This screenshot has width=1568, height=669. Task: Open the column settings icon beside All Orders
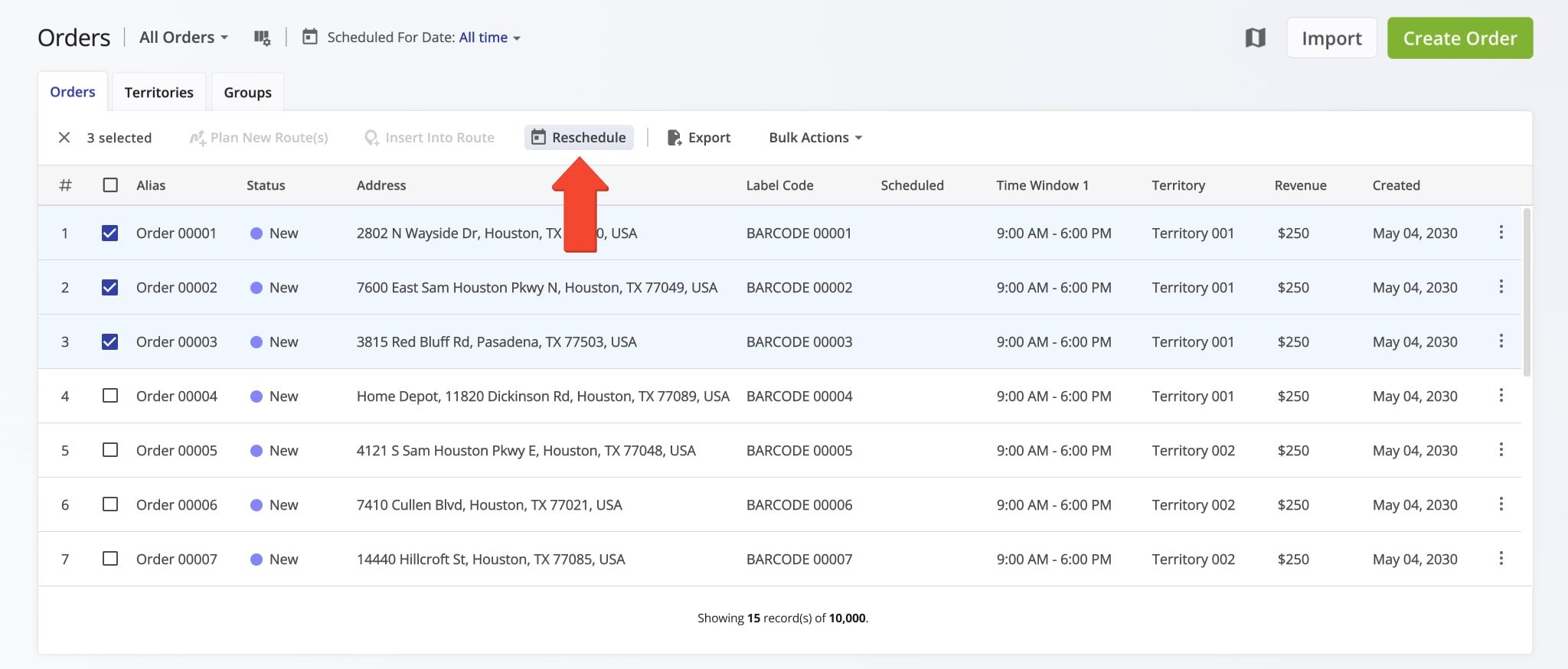262,38
